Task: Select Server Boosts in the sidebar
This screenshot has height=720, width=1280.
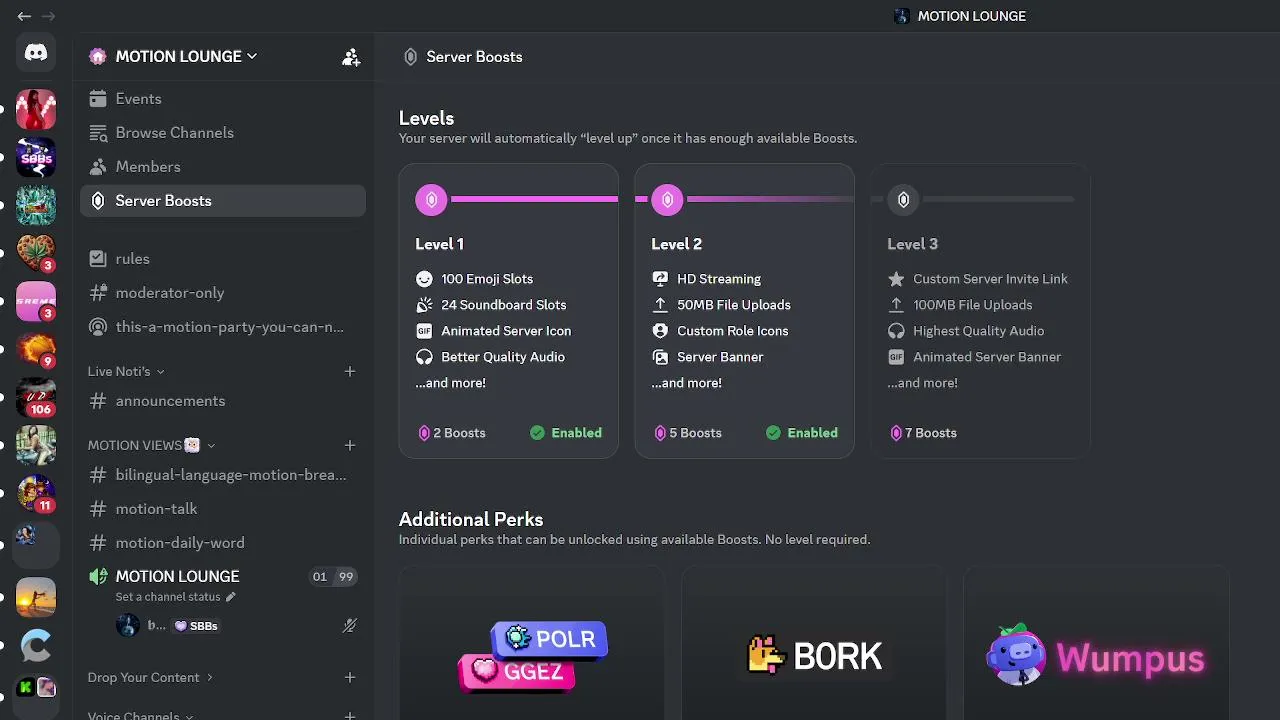Action: 223,201
